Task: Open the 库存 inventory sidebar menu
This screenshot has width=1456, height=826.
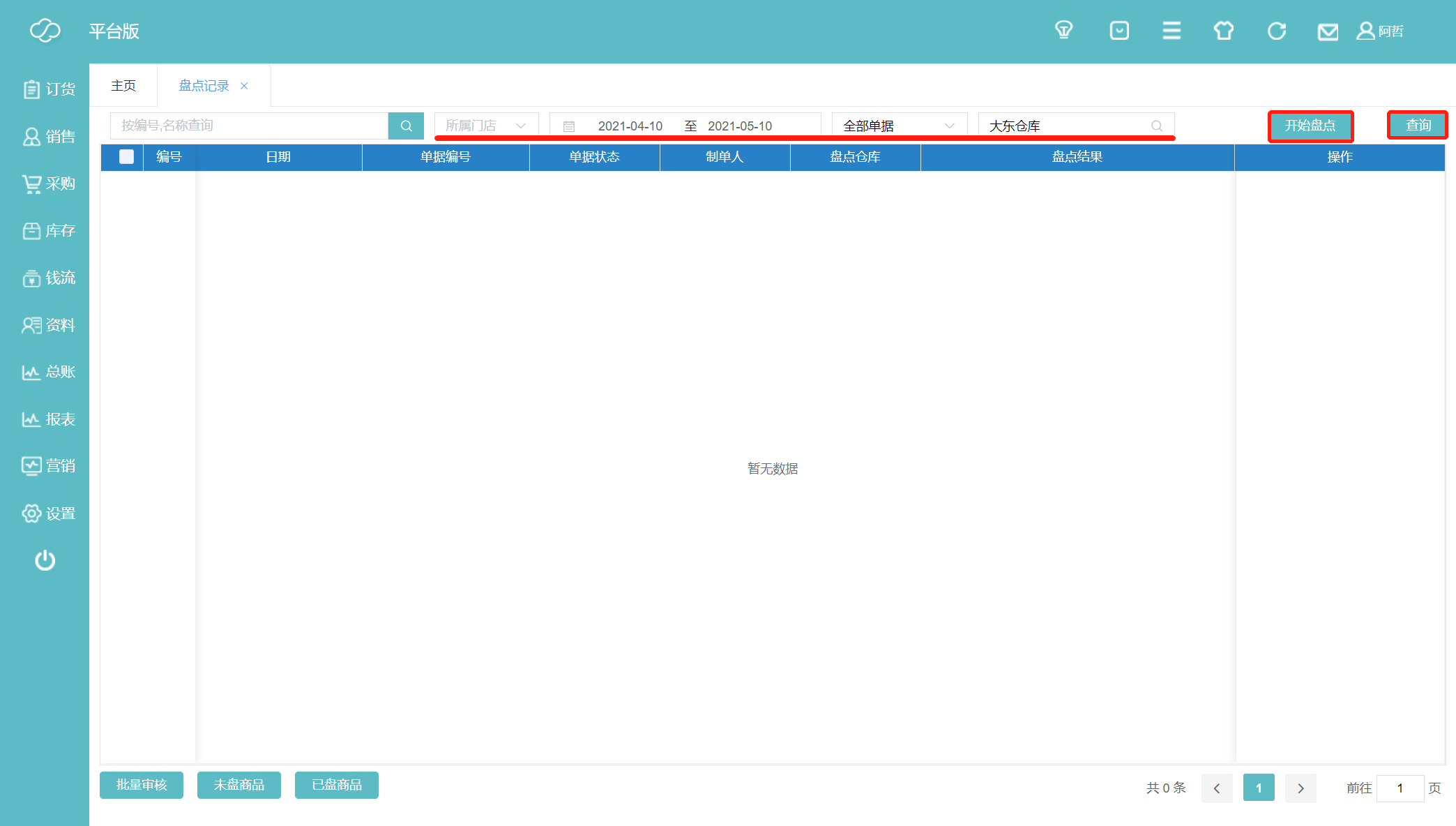Action: pyautogui.click(x=49, y=231)
